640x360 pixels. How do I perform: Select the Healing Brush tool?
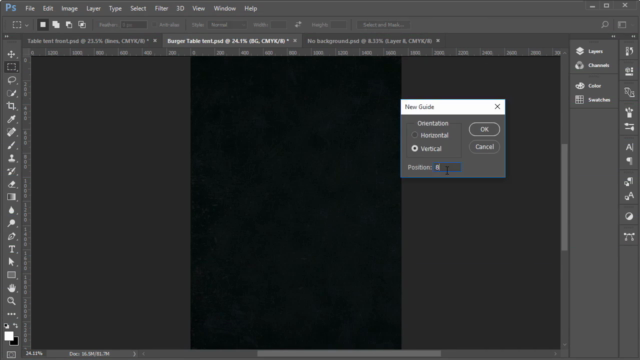(11, 132)
